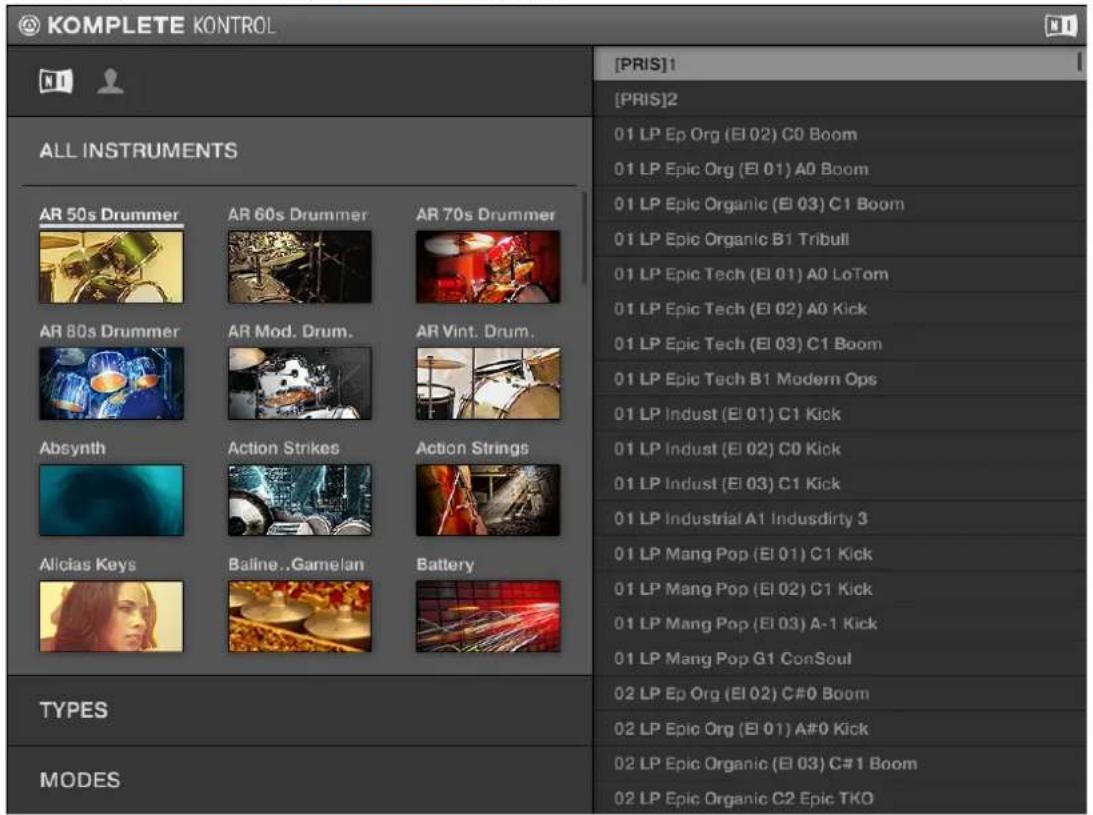The image size is (1093, 815).
Task: Click the Komplete Kontrol logo icon
Action: pyautogui.click(x=29, y=26)
